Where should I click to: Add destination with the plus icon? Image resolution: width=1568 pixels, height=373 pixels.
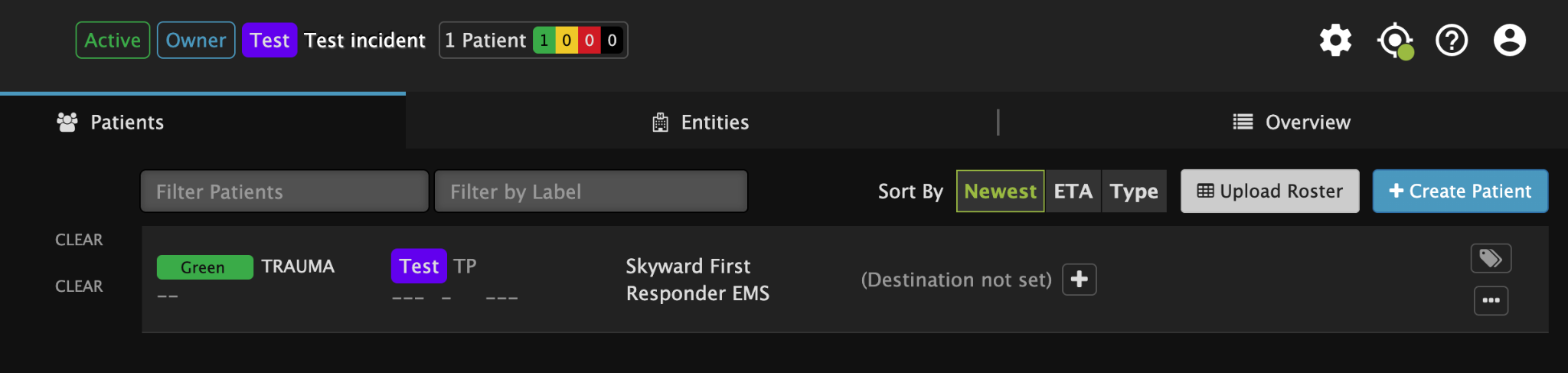(1080, 280)
